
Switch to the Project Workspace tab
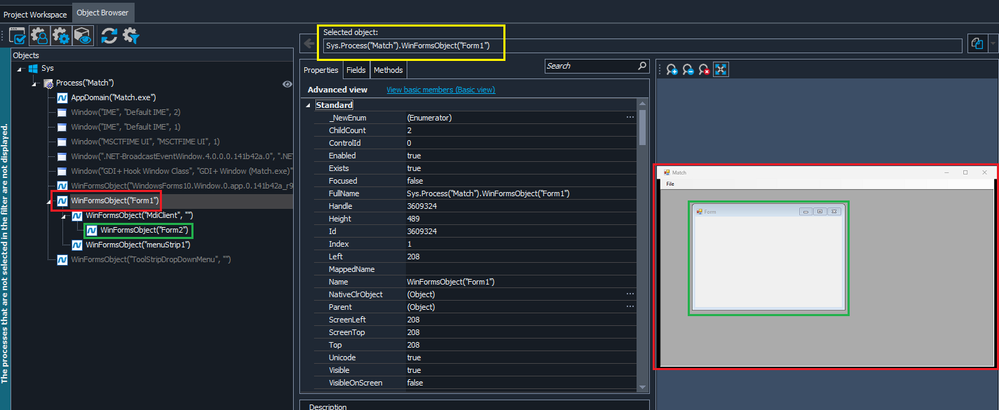click(34, 14)
